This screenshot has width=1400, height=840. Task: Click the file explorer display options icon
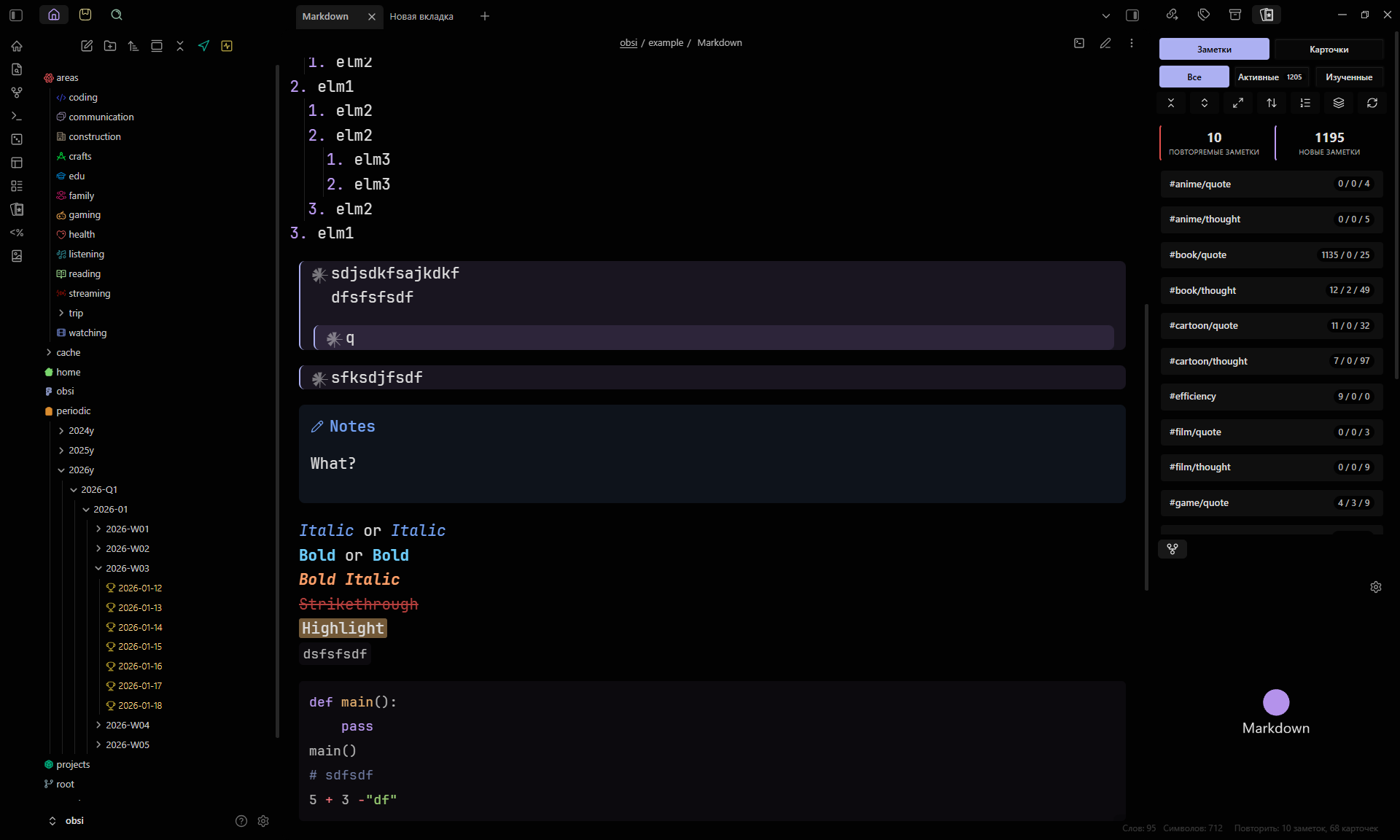point(157,46)
